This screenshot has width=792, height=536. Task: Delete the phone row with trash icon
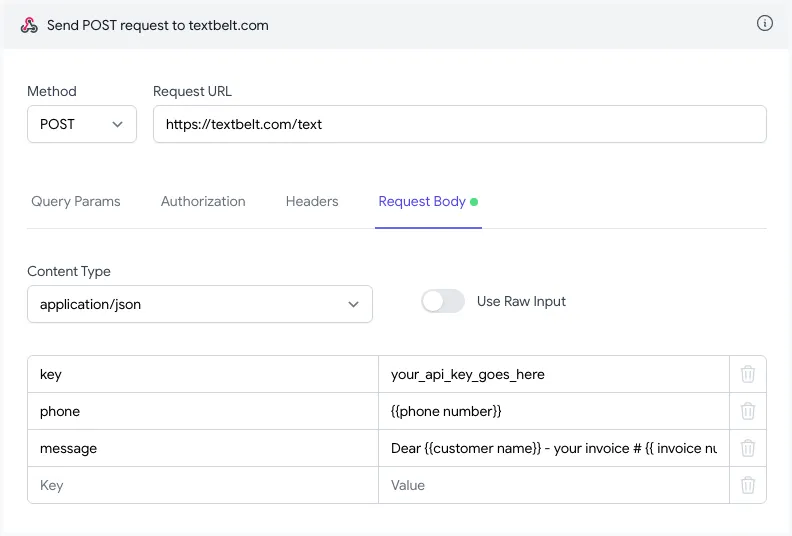pyautogui.click(x=747, y=411)
